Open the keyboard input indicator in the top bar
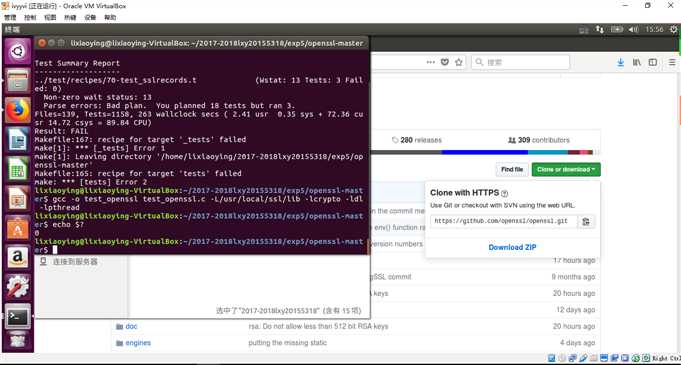681x365 pixels. click(x=583, y=30)
